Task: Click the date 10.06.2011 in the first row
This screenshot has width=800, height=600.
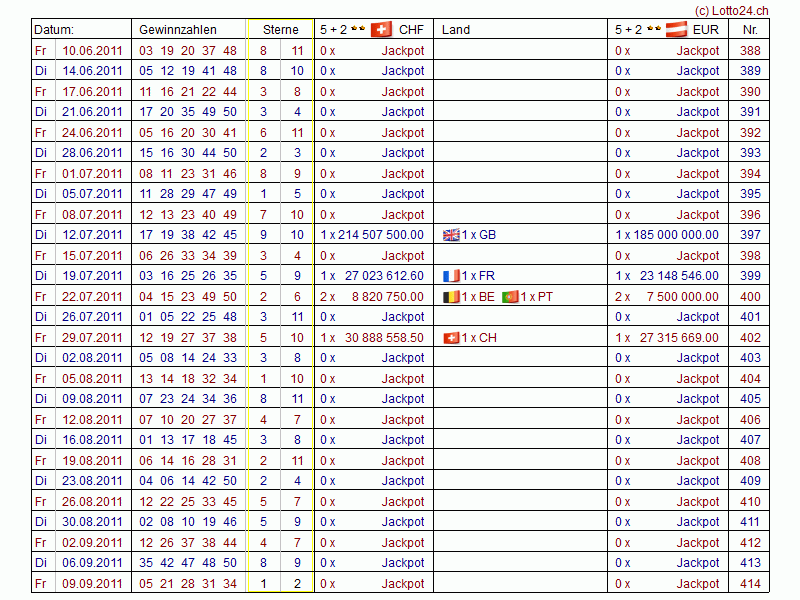Action: tap(92, 50)
